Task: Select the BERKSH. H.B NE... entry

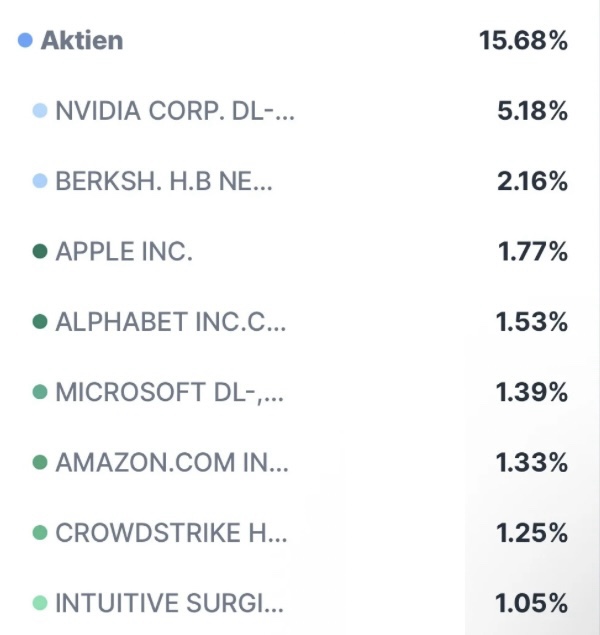Action: click(x=163, y=181)
